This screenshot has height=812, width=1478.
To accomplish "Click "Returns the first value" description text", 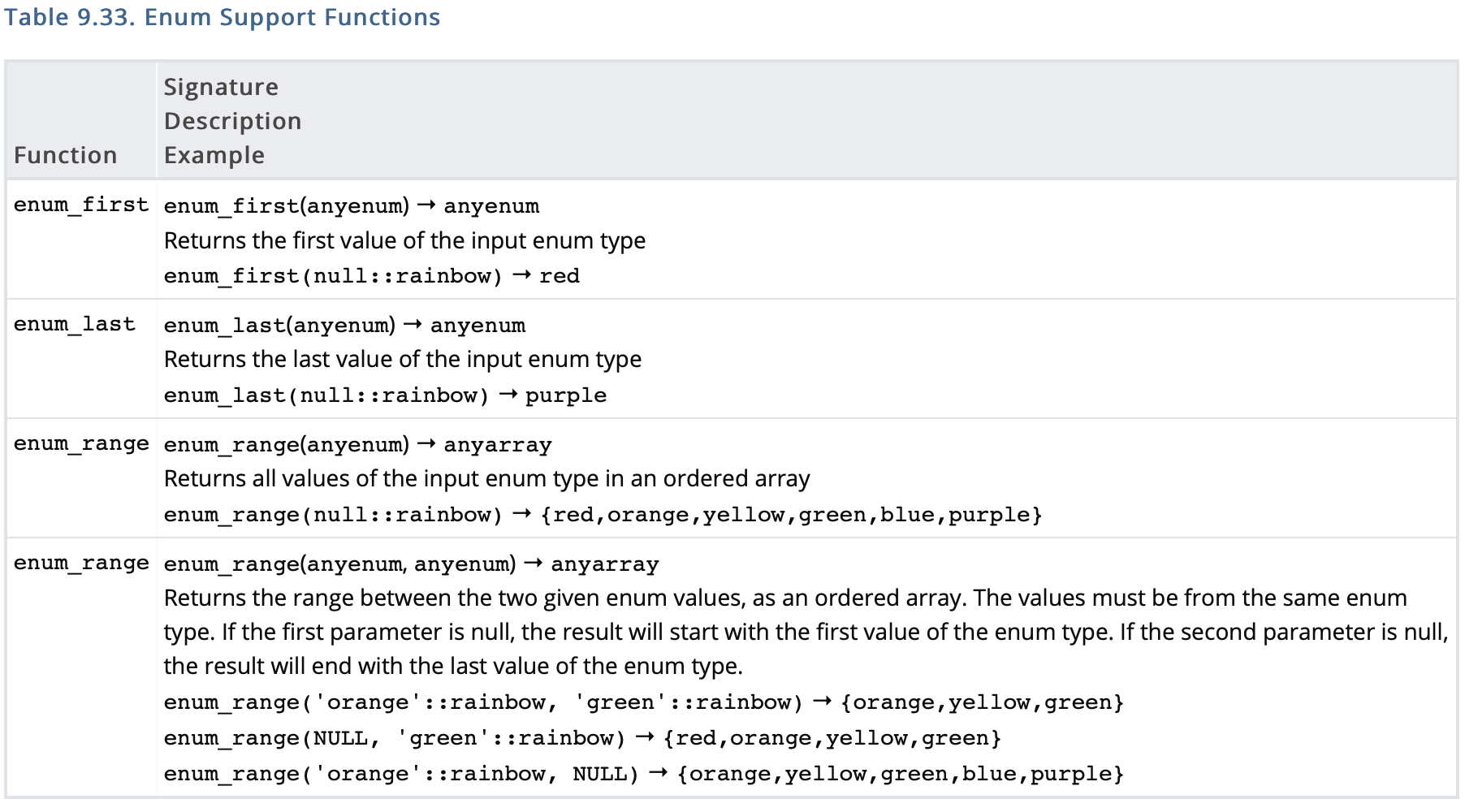I will (x=404, y=241).
